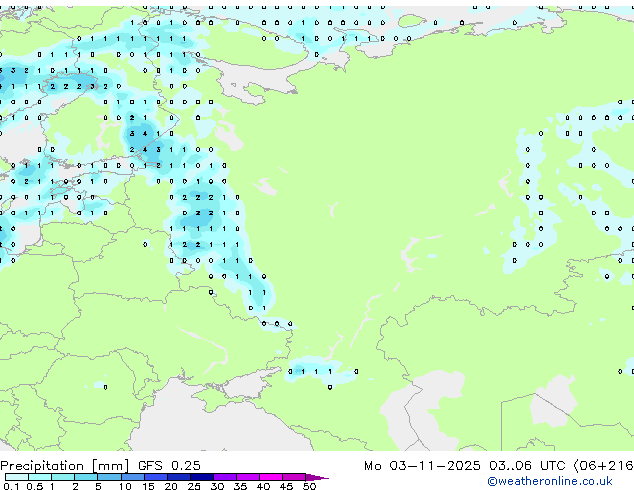Click the legend value '0.1'
The height and width of the screenshot is (490, 634).
tap(11, 486)
